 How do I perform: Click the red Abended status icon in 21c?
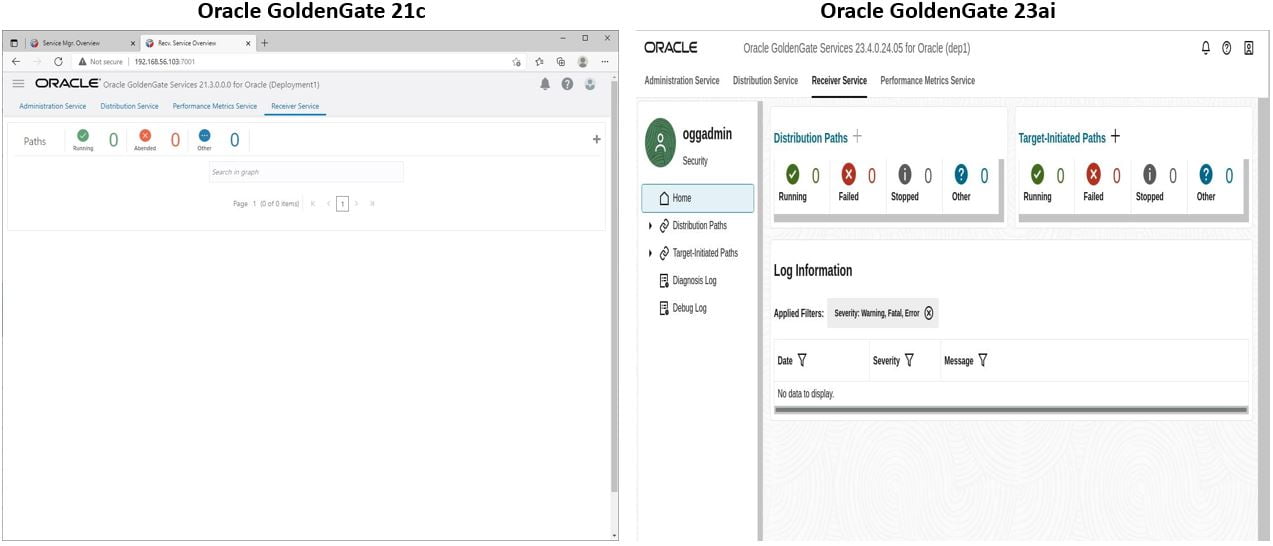[x=145, y=135]
